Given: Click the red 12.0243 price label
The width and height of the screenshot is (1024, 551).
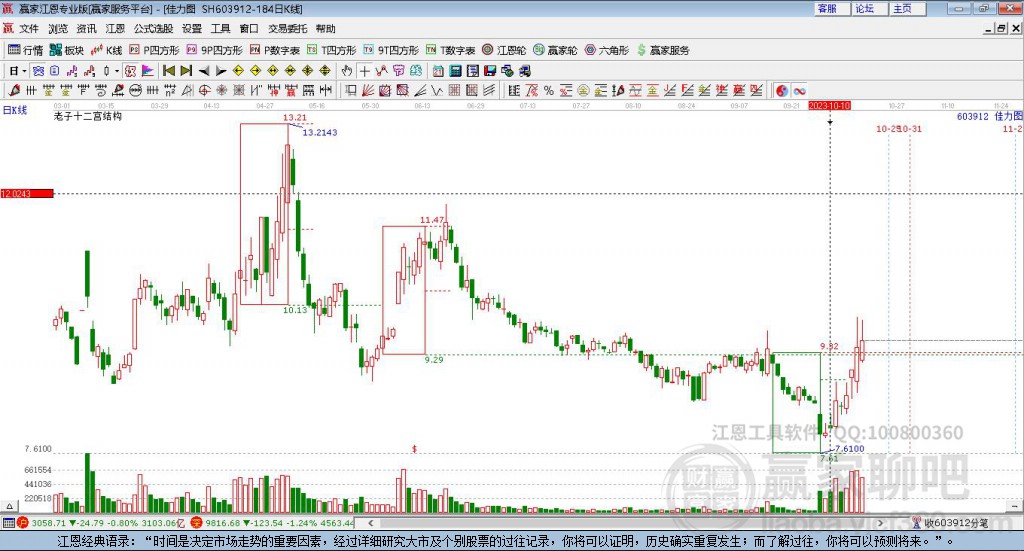Looking at the screenshot, I should coord(27,193).
